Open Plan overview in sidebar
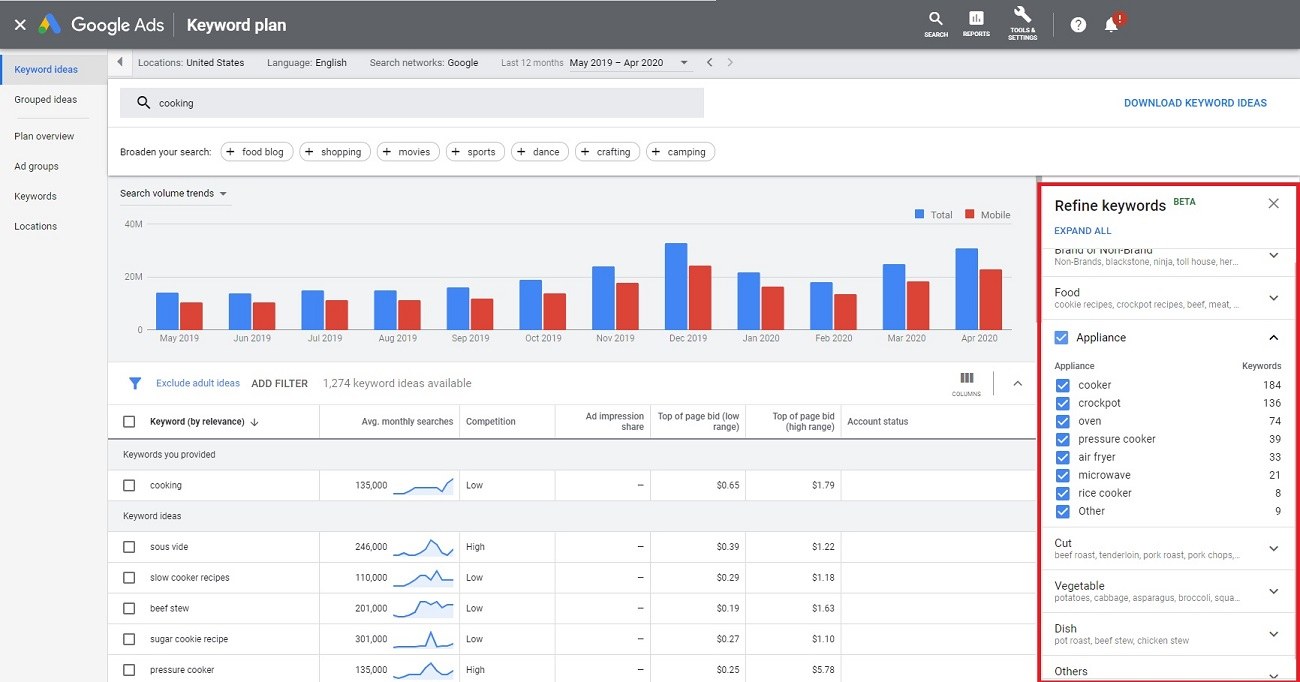This screenshot has width=1300, height=682. tap(44, 137)
